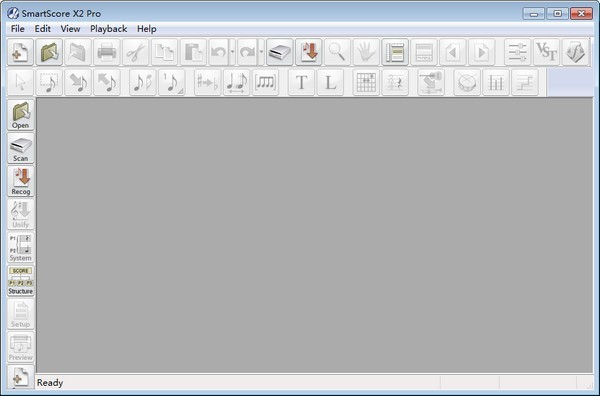Click the guitar chord grid icon

point(366,82)
